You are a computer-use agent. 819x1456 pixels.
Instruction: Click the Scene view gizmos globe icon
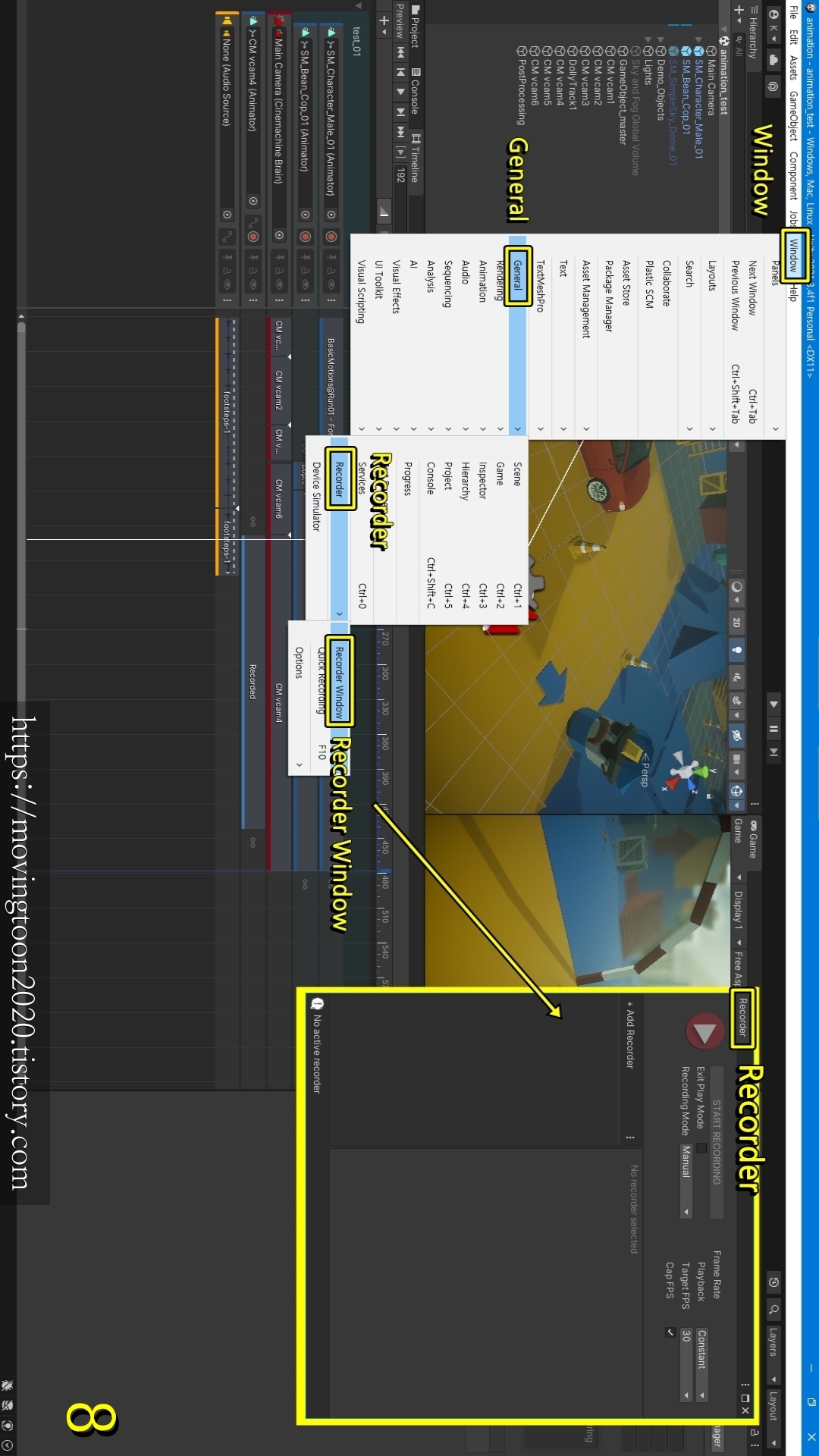point(736,792)
